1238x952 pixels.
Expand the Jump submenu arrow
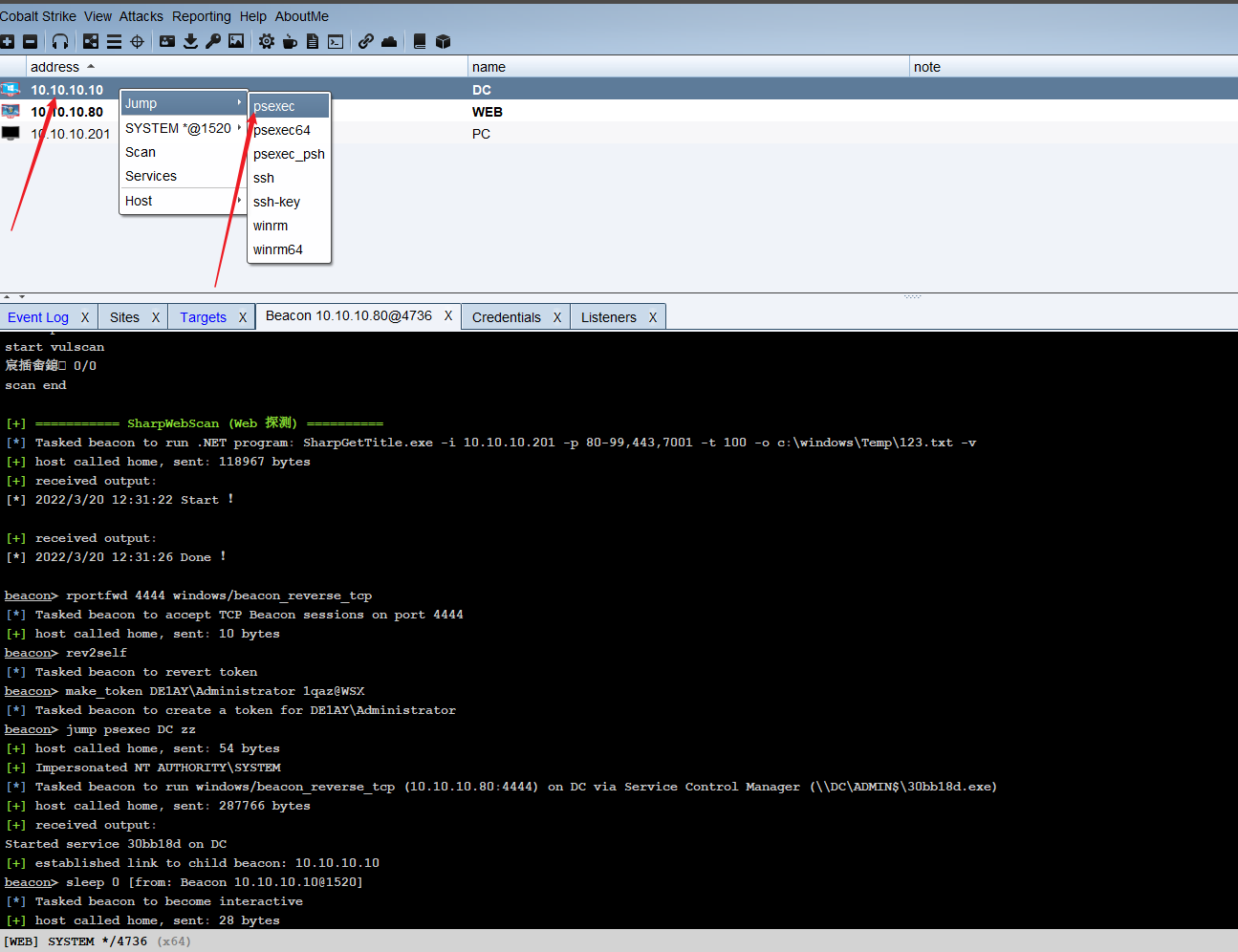pyautogui.click(x=239, y=102)
